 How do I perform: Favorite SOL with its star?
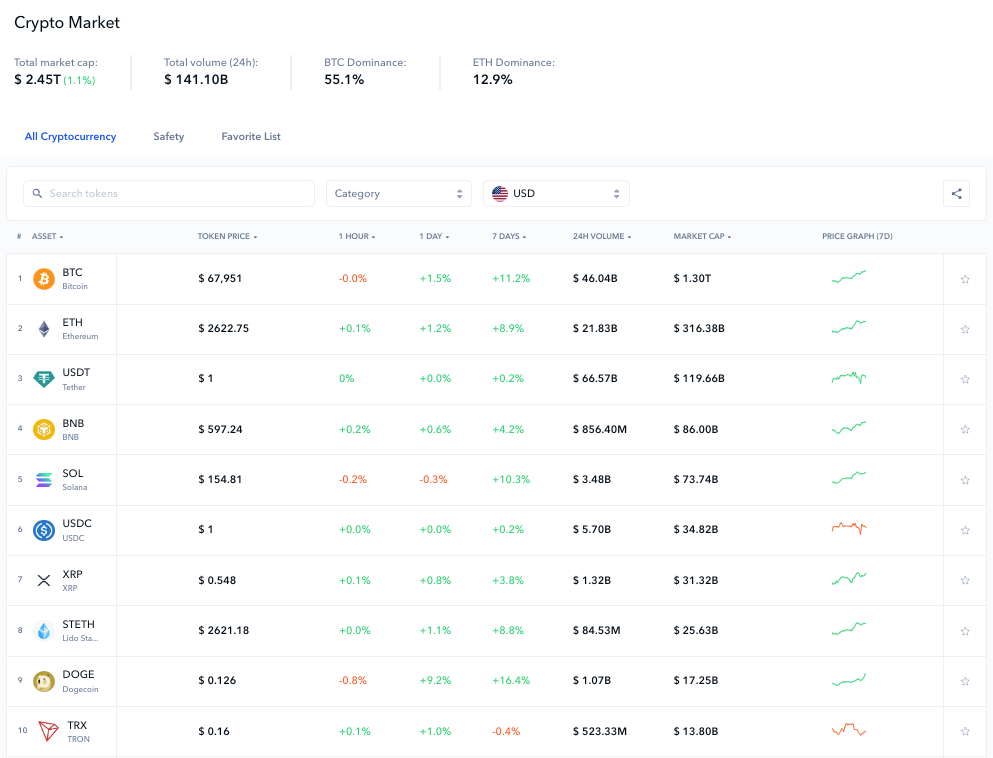965,480
